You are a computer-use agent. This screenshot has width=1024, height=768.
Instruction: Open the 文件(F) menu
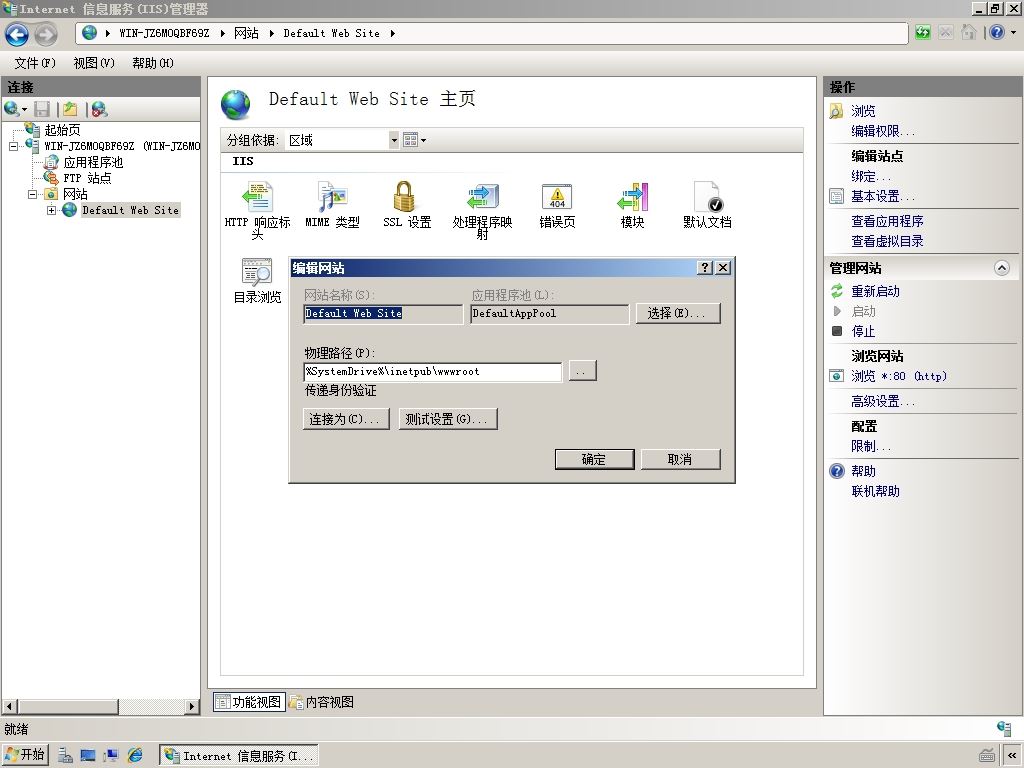(35, 63)
